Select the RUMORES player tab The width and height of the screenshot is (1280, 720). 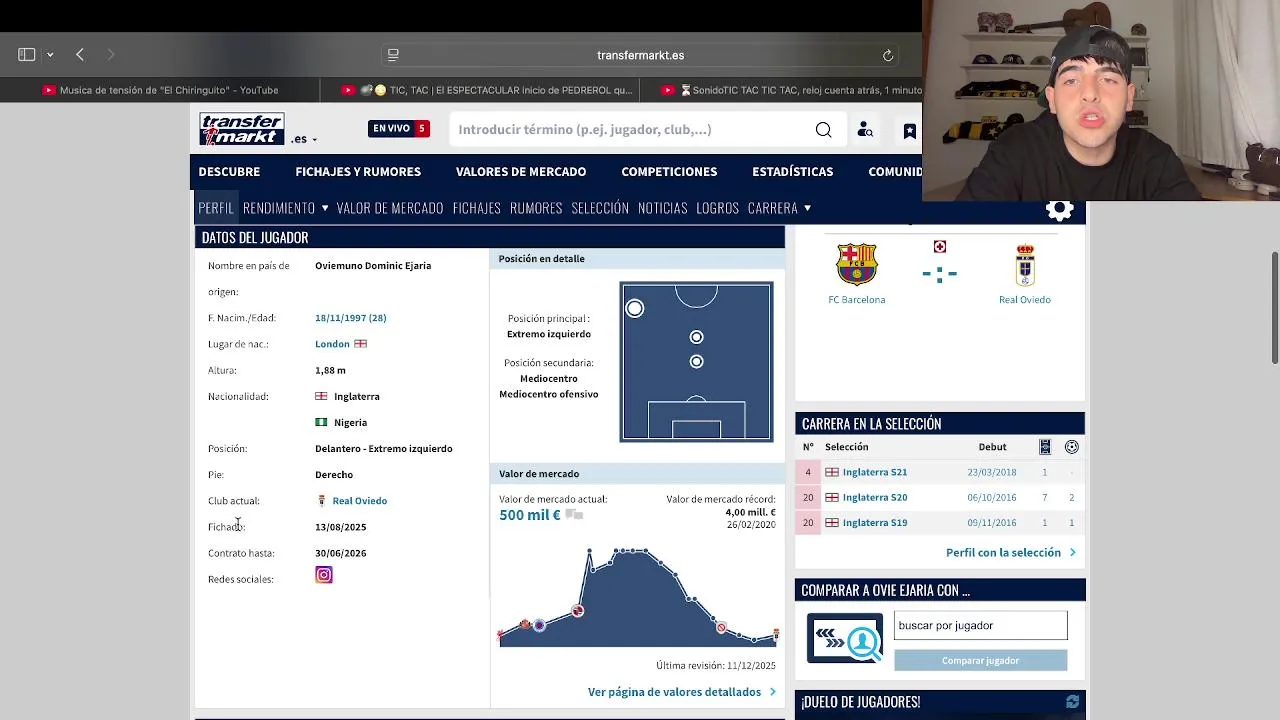click(536, 208)
